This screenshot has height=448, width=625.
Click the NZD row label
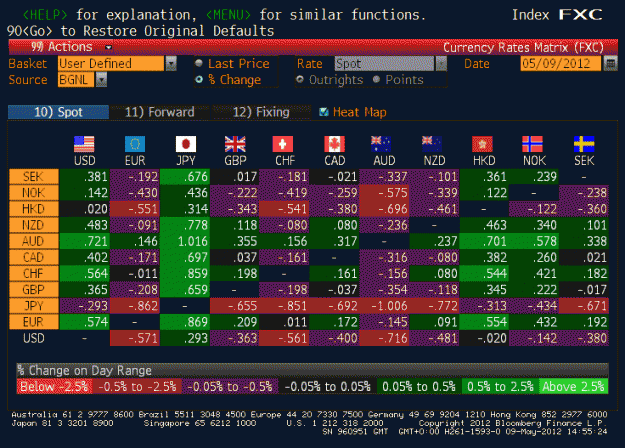pyautogui.click(x=33, y=225)
